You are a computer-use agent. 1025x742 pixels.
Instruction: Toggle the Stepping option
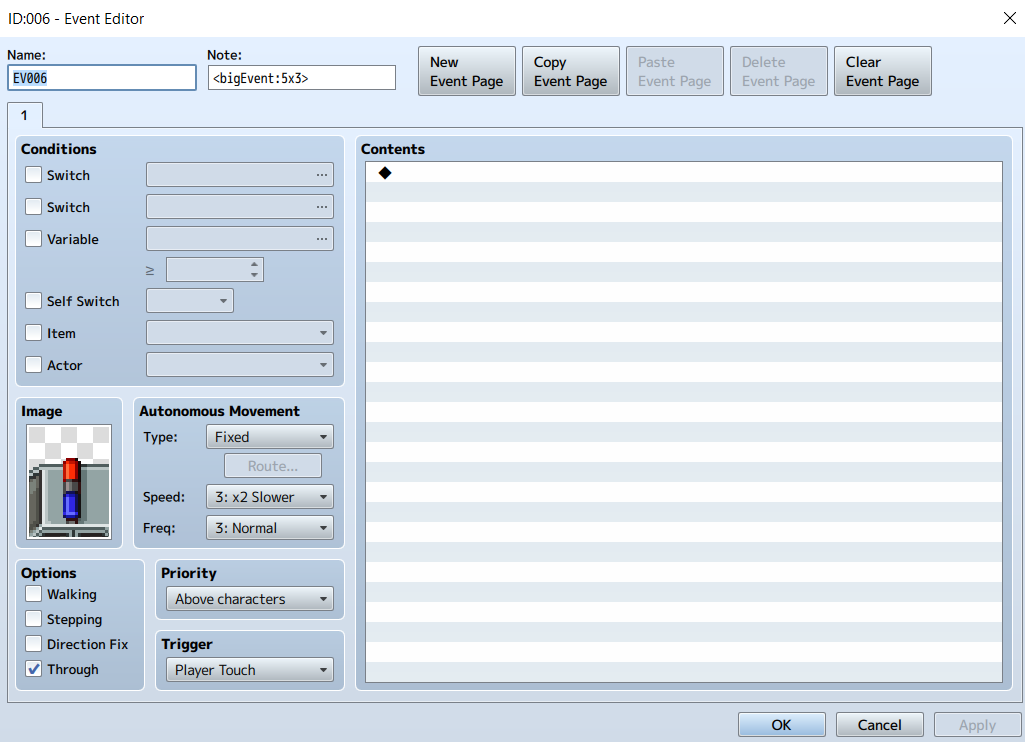click(33, 618)
